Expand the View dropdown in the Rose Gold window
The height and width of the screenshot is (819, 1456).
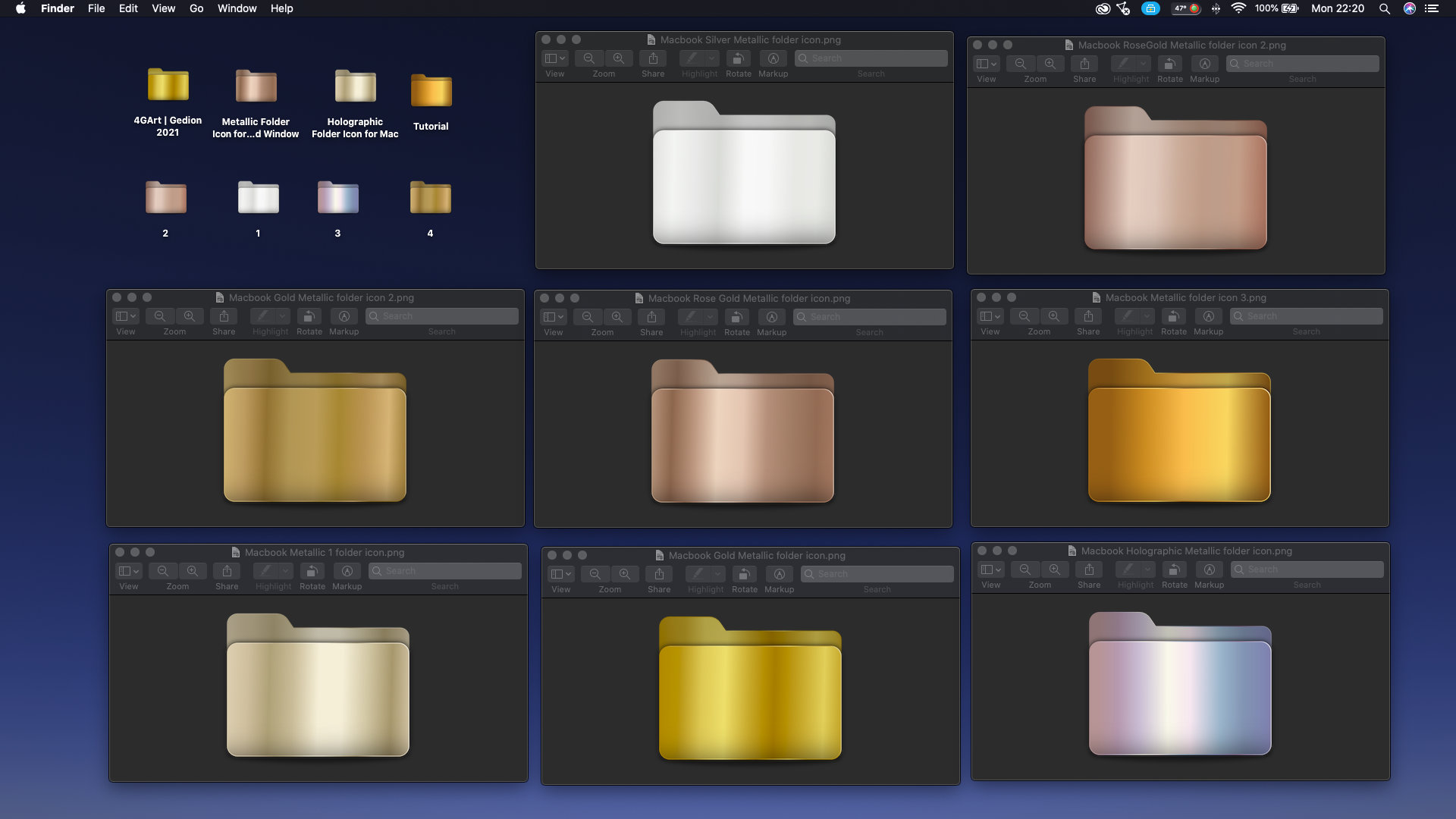click(554, 317)
